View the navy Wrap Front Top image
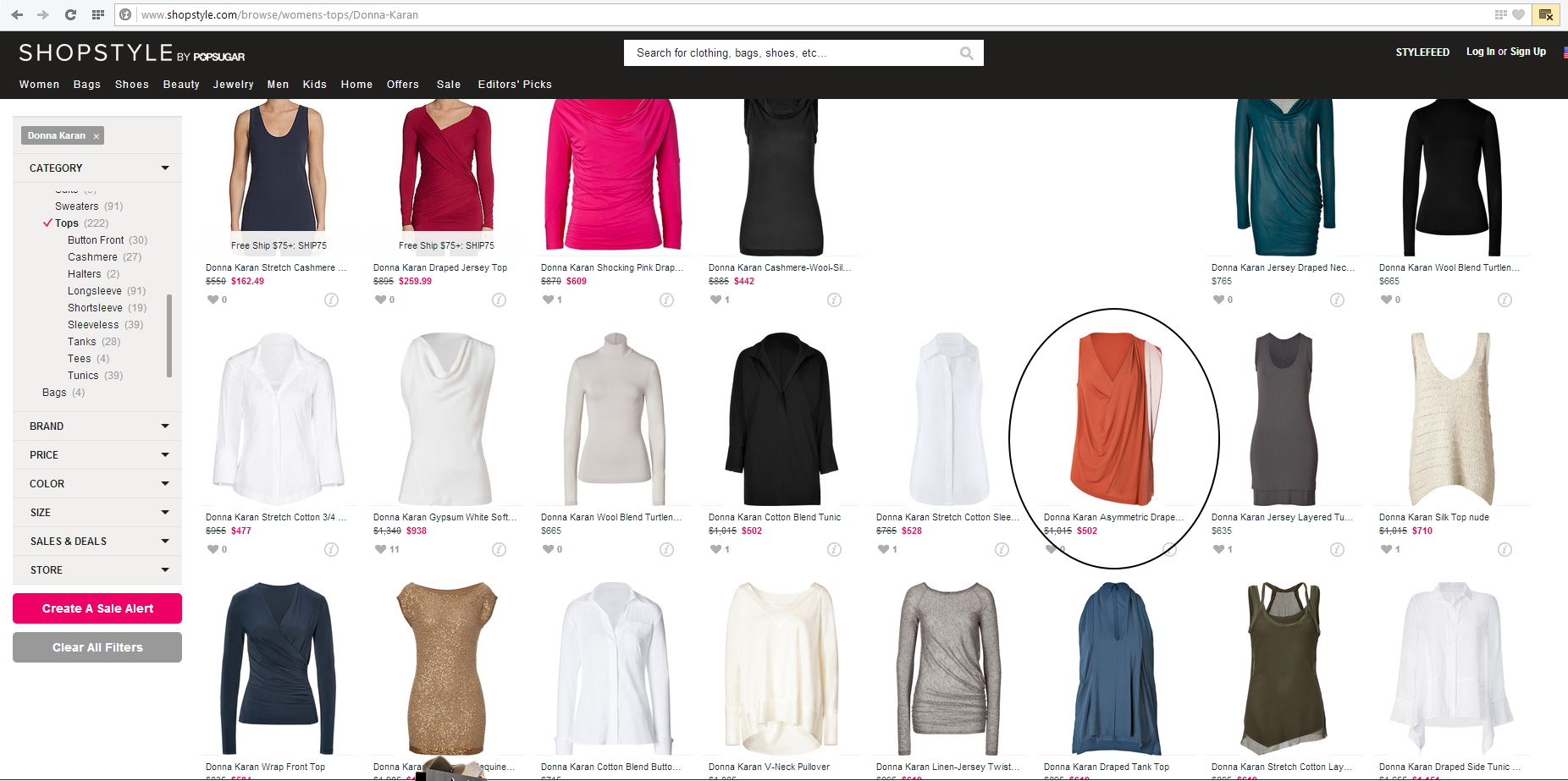1568x781 pixels. point(279,668)
